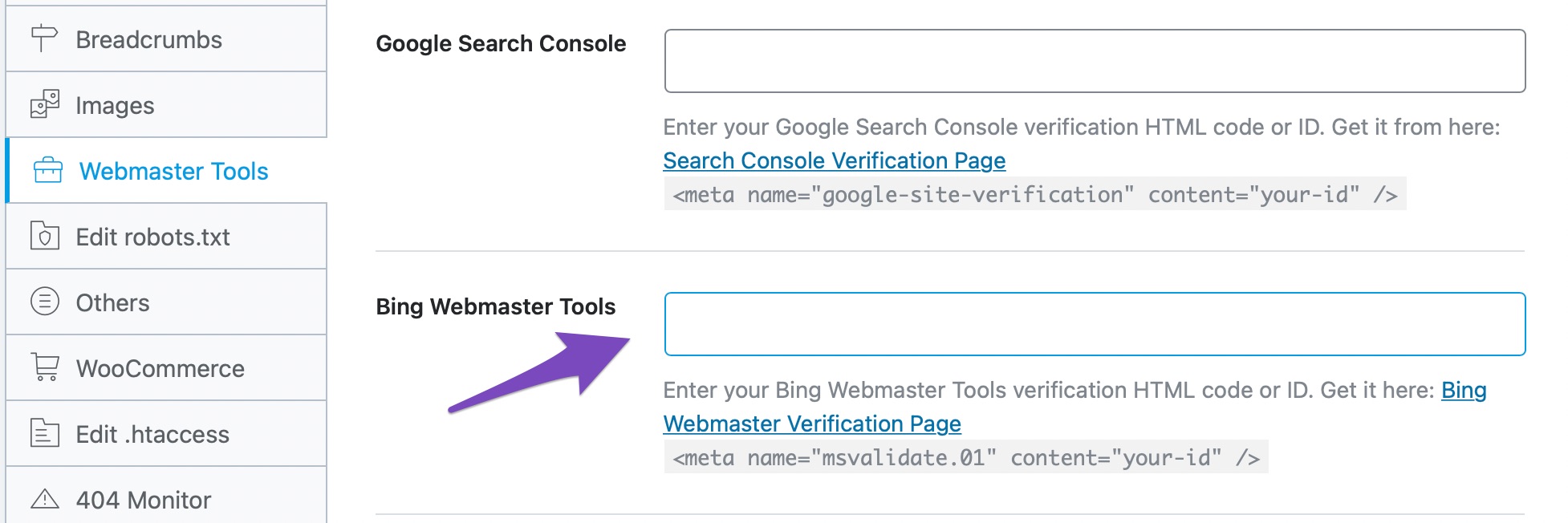
Task: Click the 404 Monitor warning icon
Action: [45, 499]
